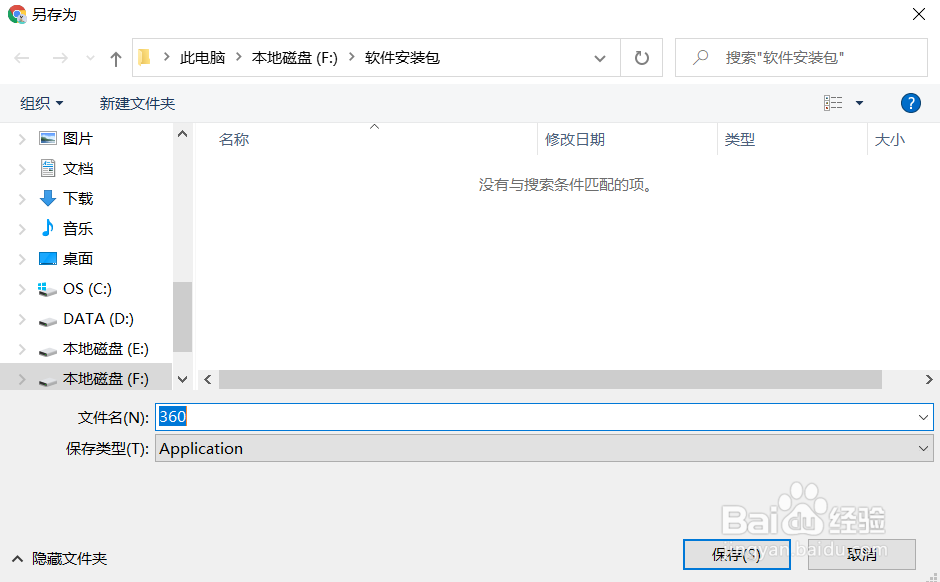Image resolution: width=940 pixels, height=582 pixels.
Task: Click the search box for 软件安装包
Action: coord(800,57)
